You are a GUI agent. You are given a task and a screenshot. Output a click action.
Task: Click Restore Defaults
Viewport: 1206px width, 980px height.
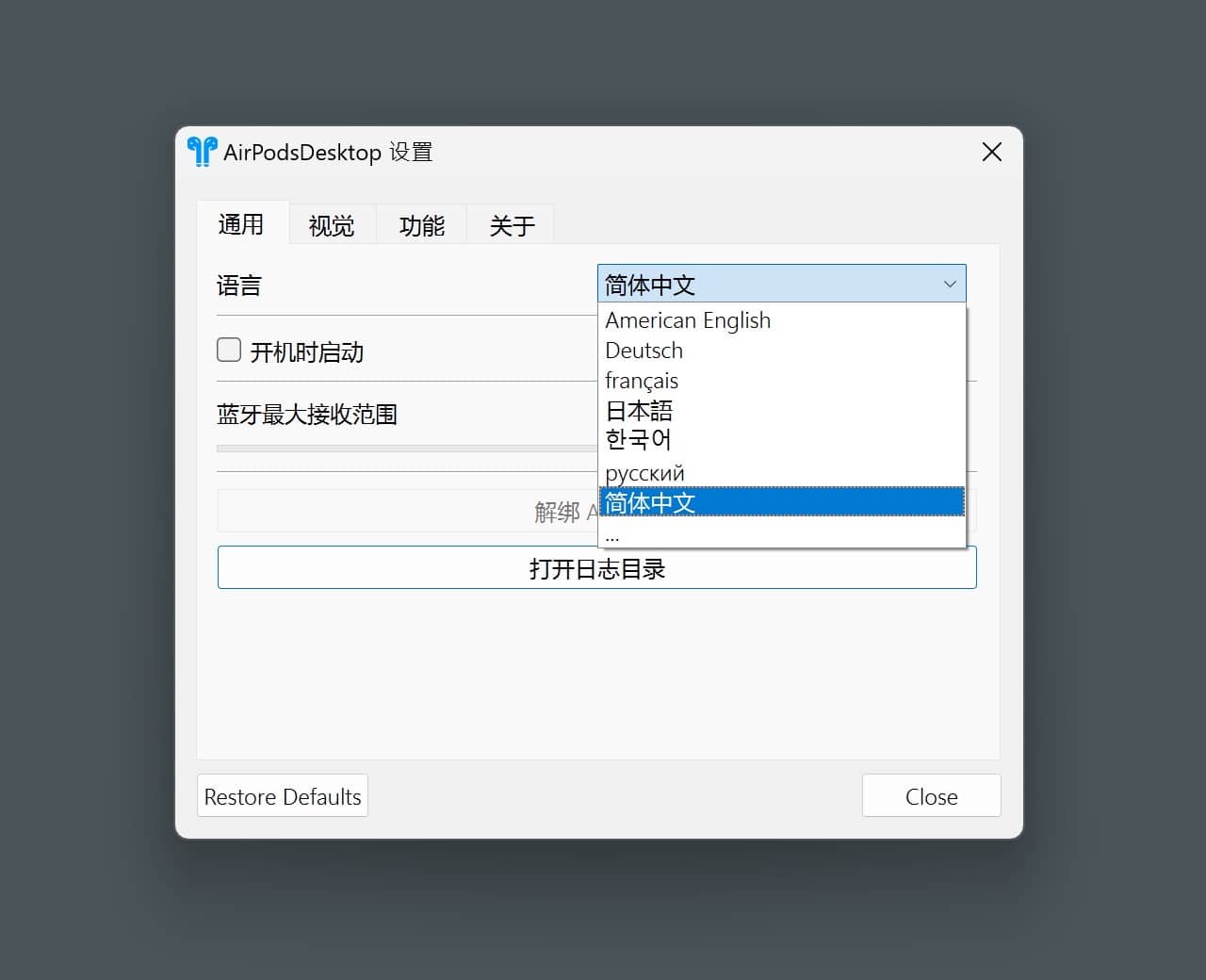coord(283,796)
